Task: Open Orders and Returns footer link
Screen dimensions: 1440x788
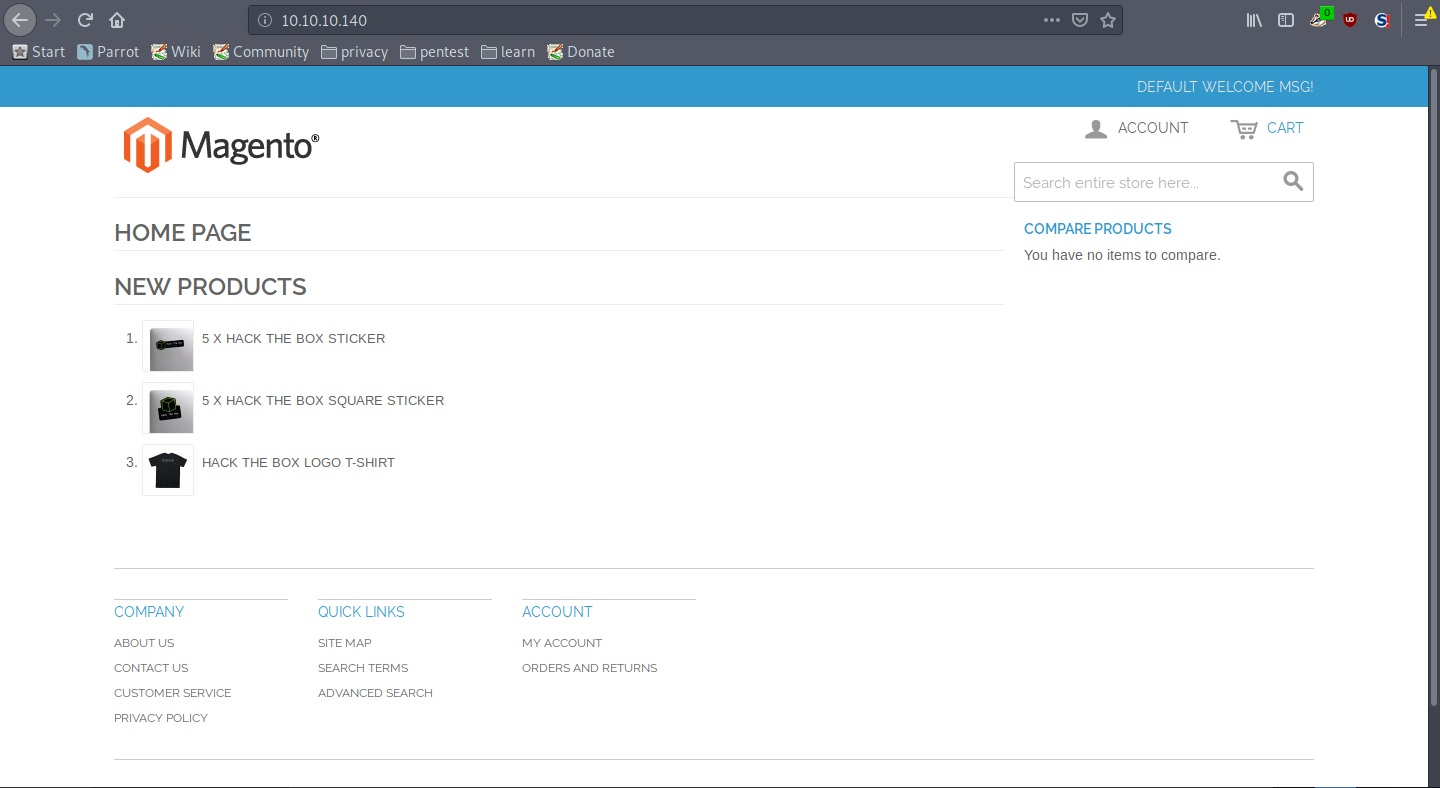Action: point(590,668)
